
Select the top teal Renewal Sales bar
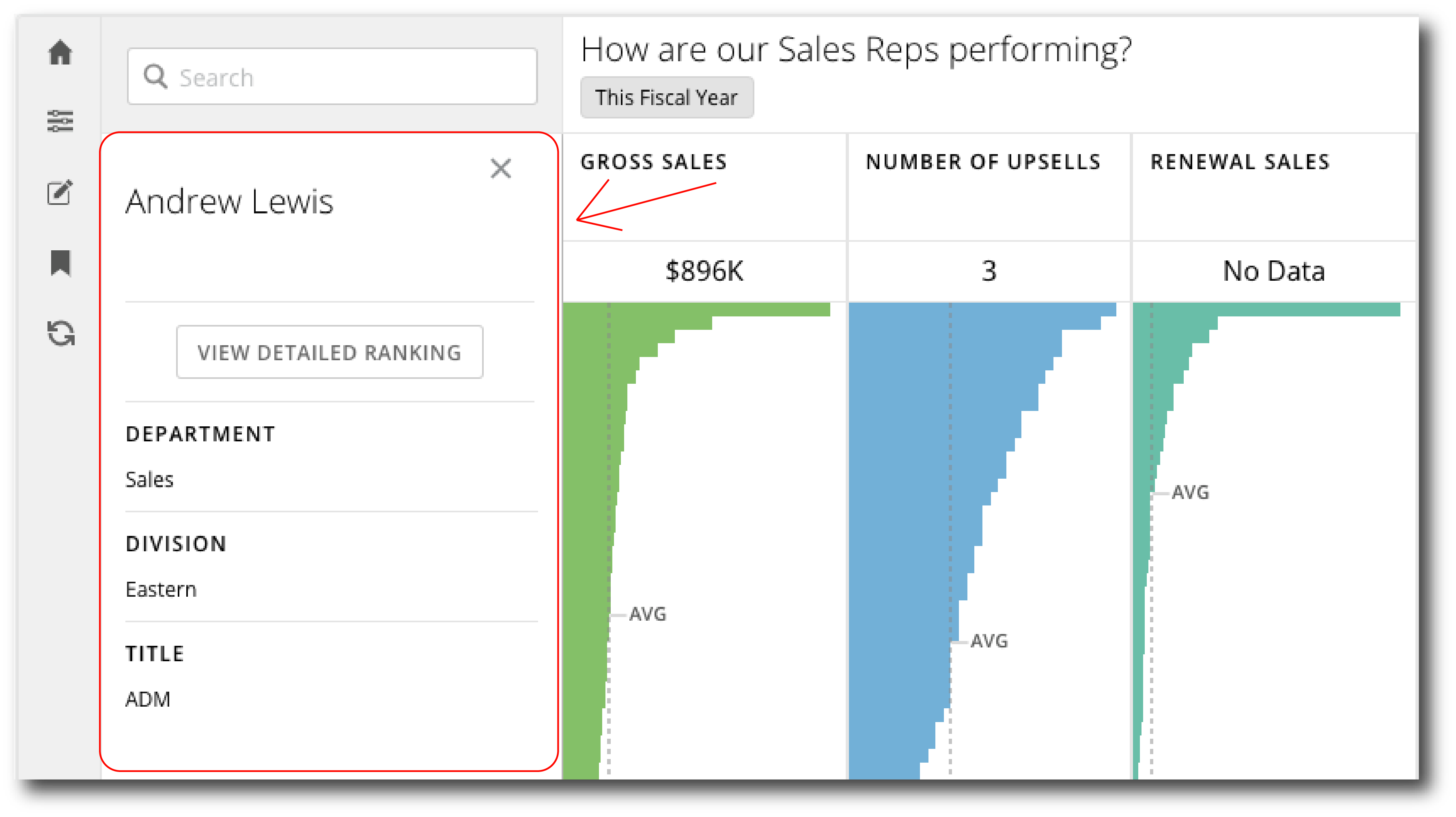point(1266,309)
